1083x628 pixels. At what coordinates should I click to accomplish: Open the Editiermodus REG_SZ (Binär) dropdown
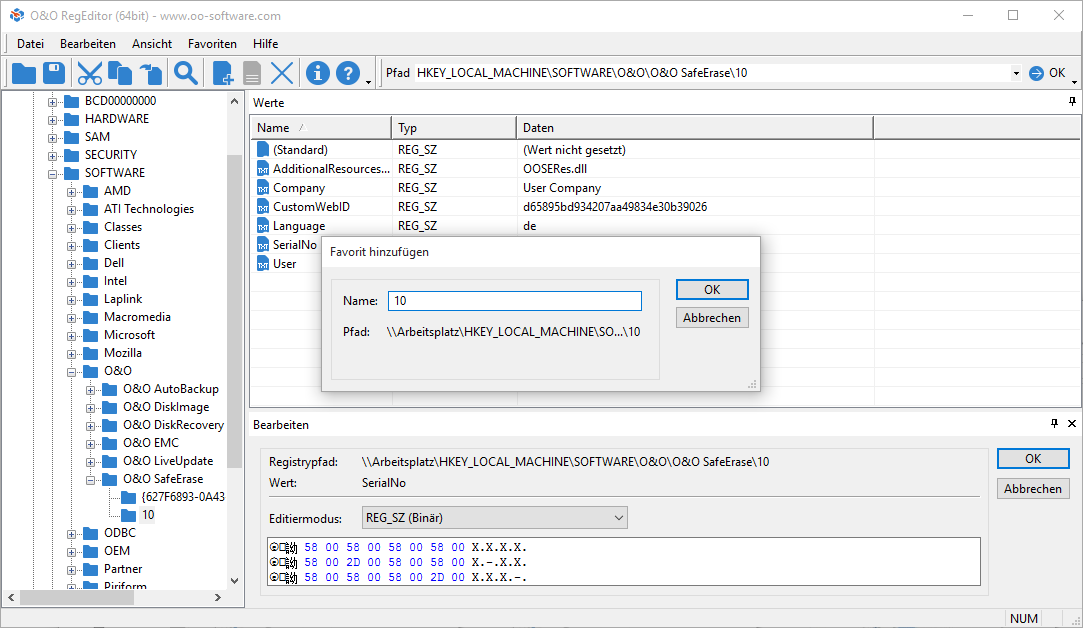(494, 518)
